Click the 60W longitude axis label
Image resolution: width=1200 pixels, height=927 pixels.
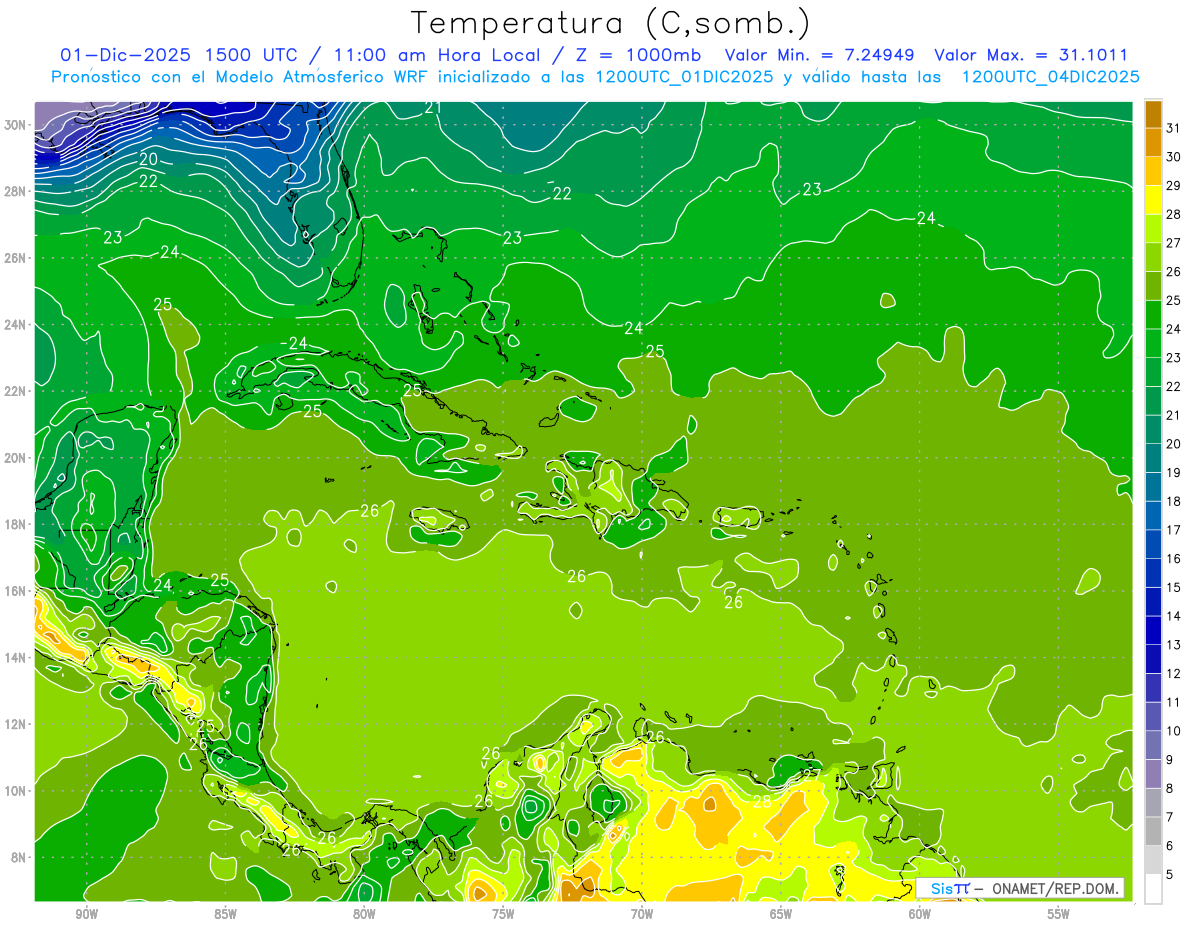point(920,914)
